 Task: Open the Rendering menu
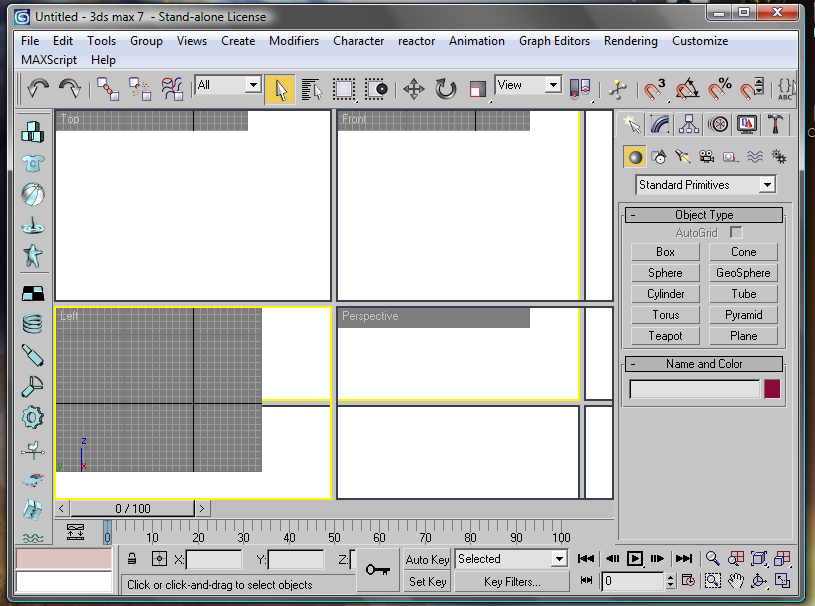pyautogui.click(x=630, y=41)
